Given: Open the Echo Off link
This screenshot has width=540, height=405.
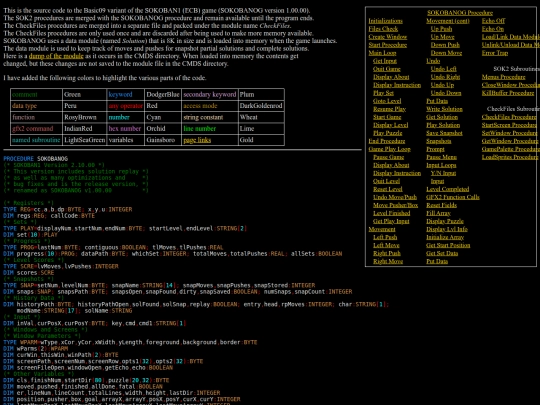Looking at the screenshot, I should 493,21.
